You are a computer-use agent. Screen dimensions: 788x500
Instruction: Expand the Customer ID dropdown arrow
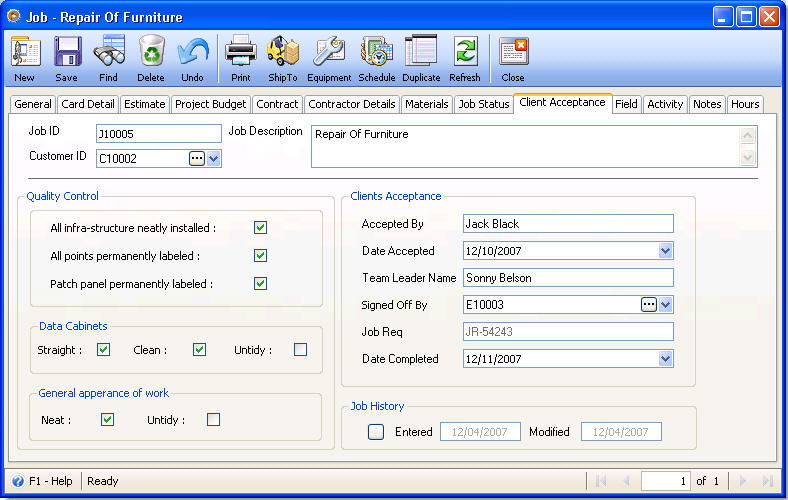pos(214,159)
